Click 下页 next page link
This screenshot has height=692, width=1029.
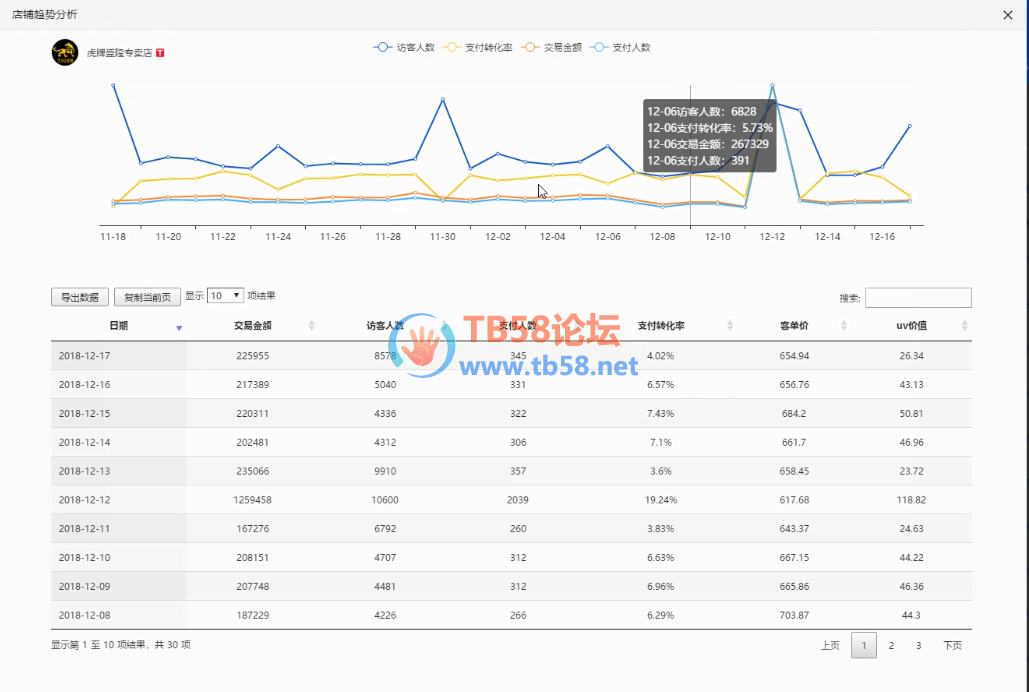952,646
